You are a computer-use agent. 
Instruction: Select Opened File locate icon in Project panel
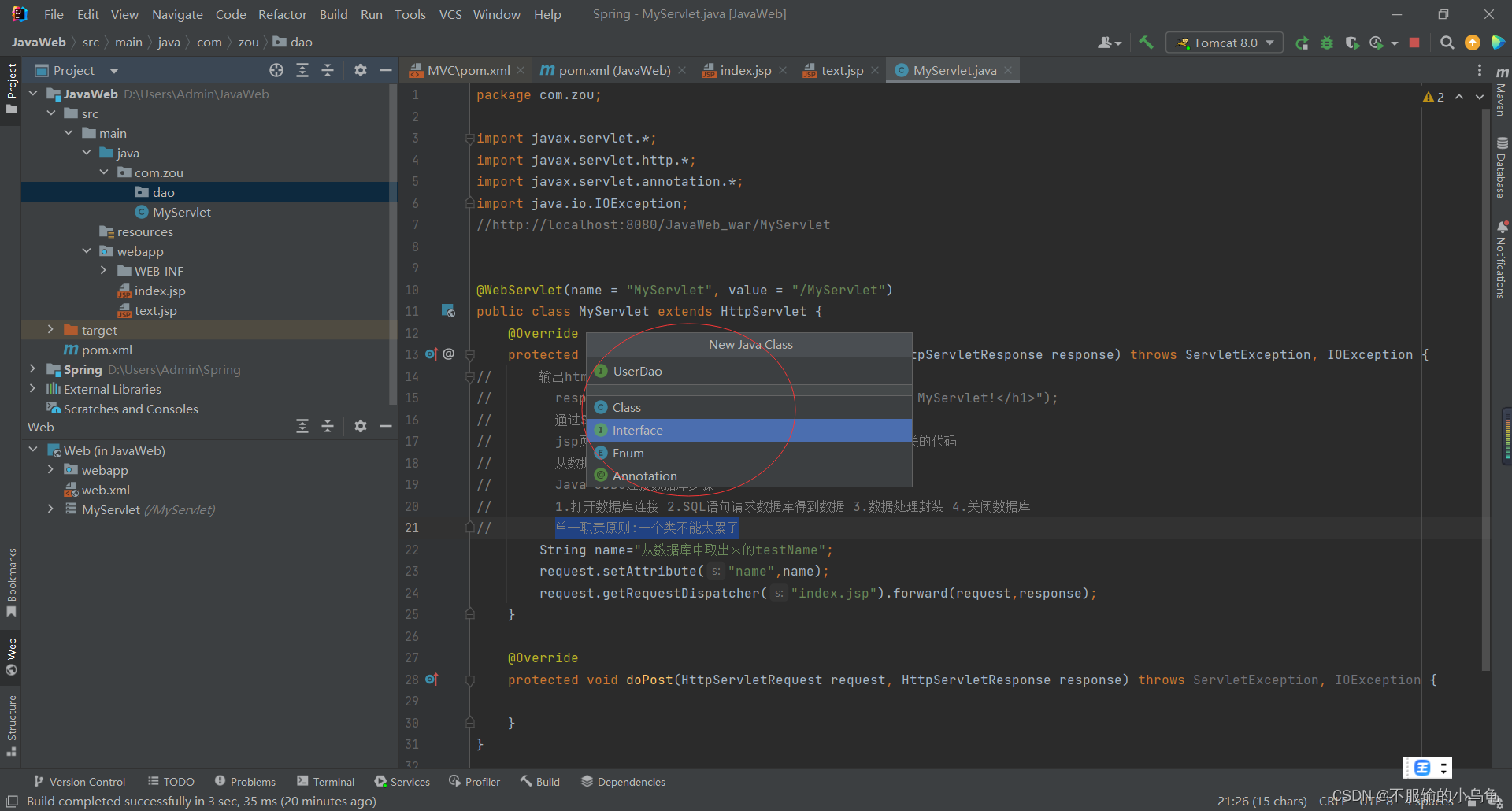(x=276, y=70)
